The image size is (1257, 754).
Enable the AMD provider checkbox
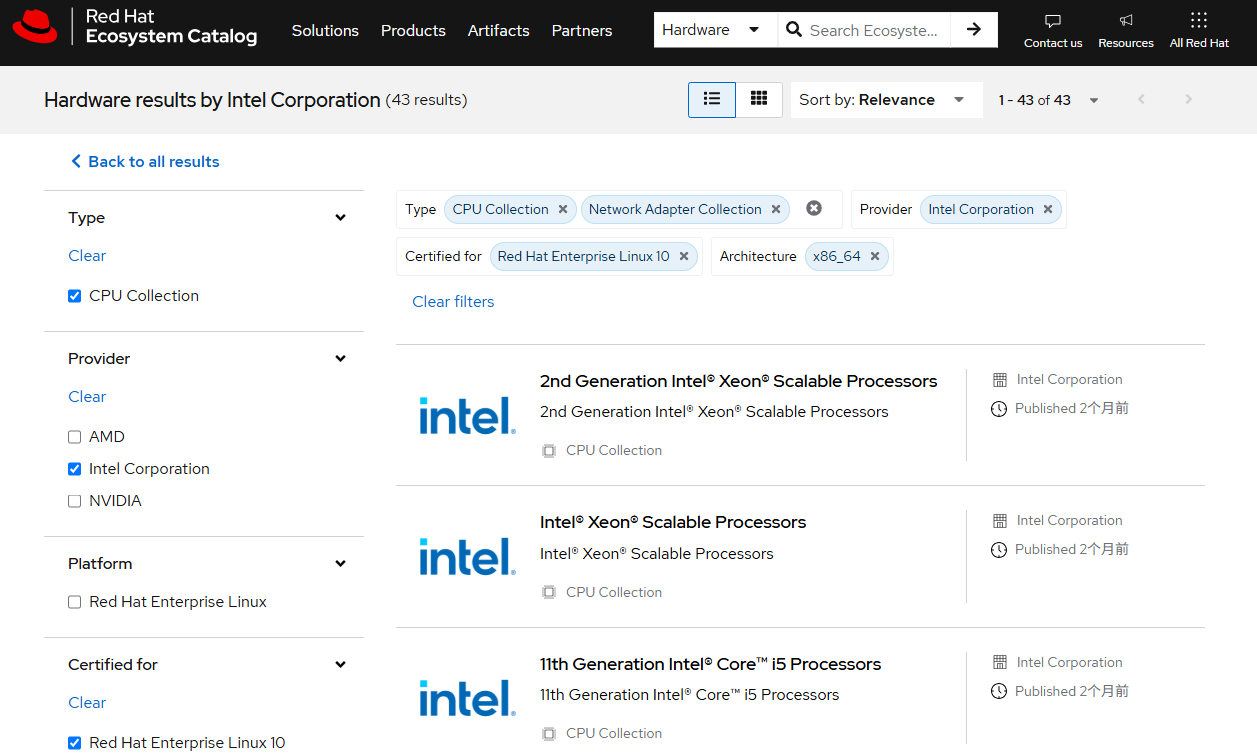point(74,436)
